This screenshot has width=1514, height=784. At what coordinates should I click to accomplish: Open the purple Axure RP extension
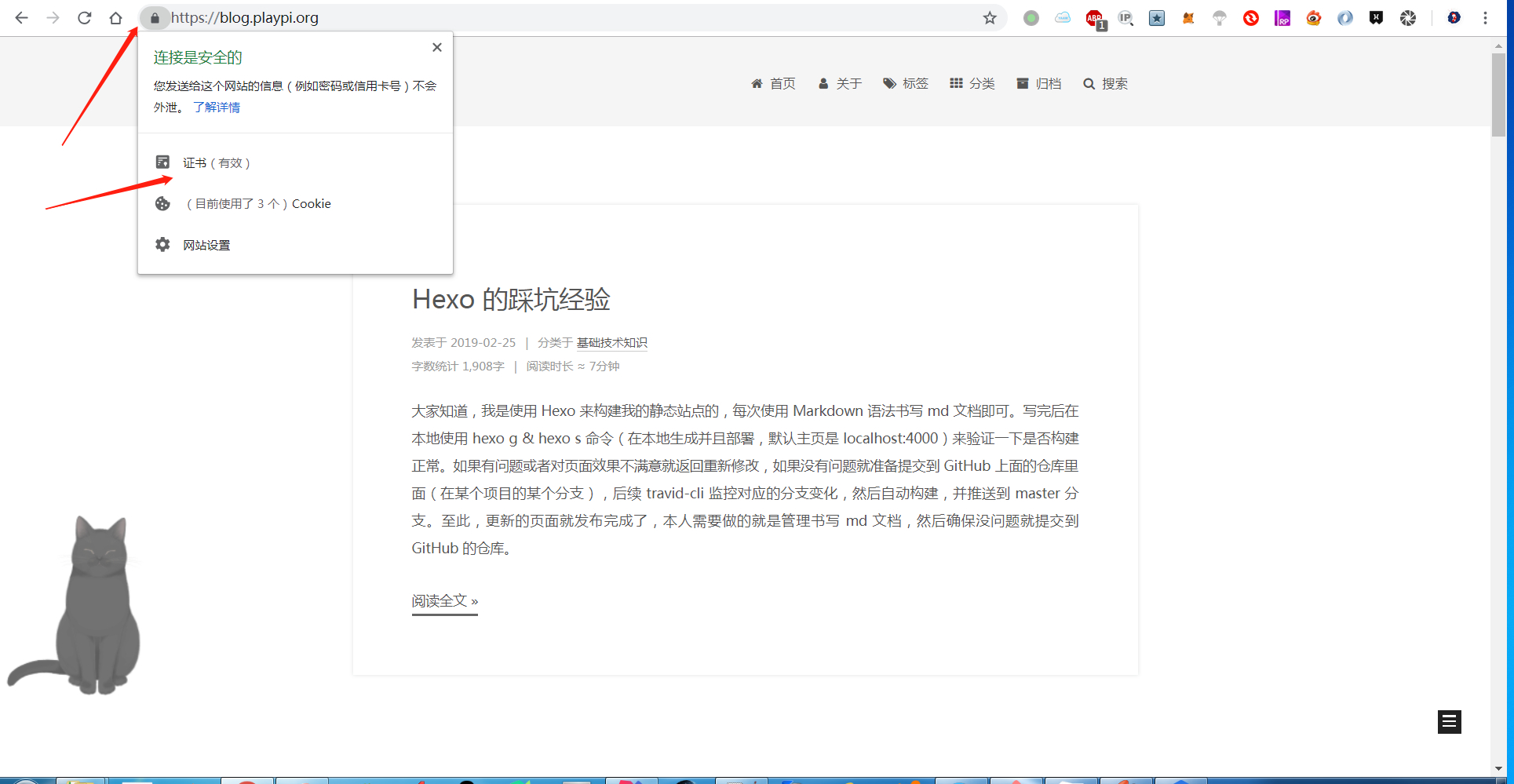click(1282, 17)
